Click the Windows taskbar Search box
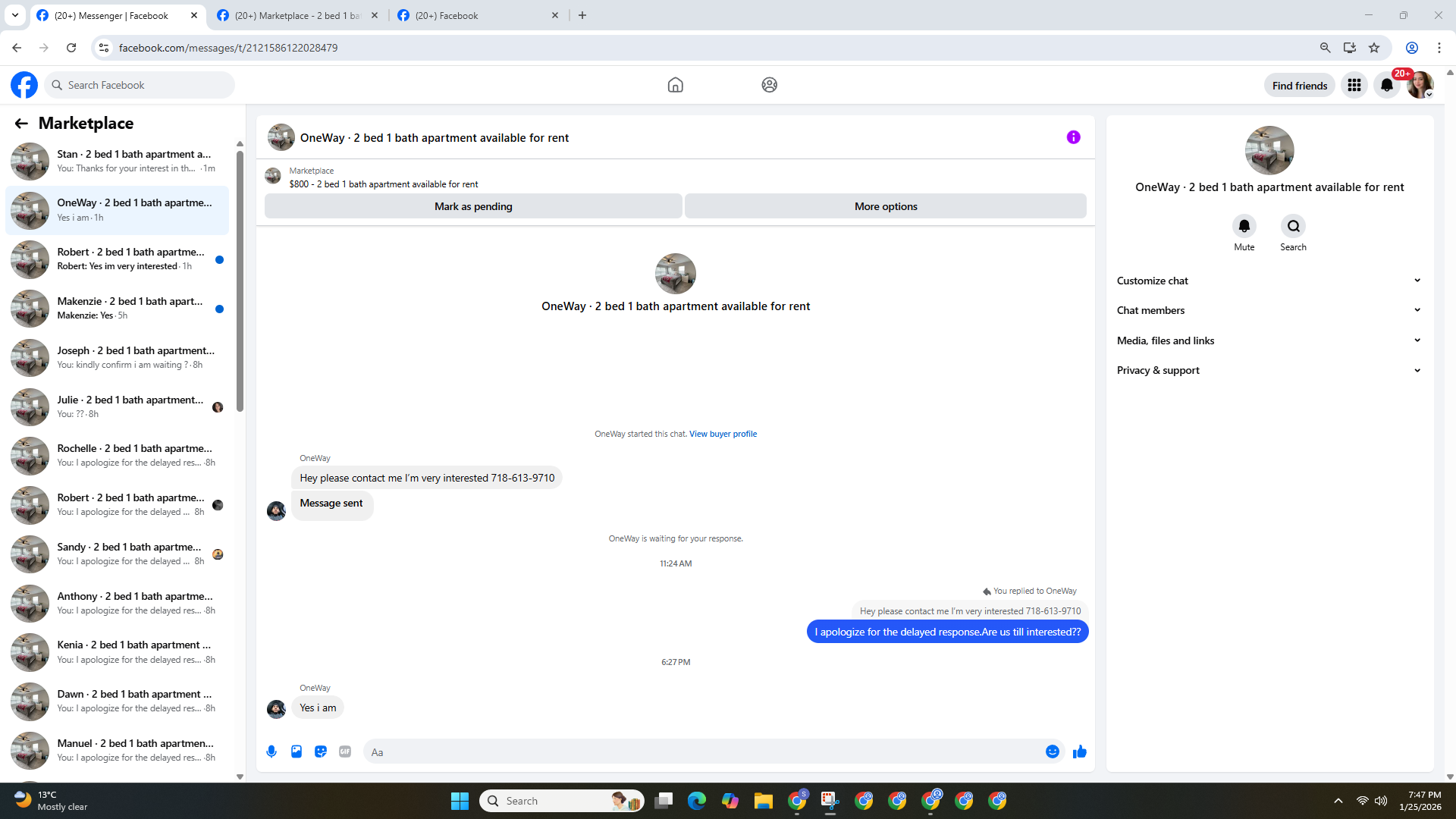The image size is (1456, 819). (561, 801)
